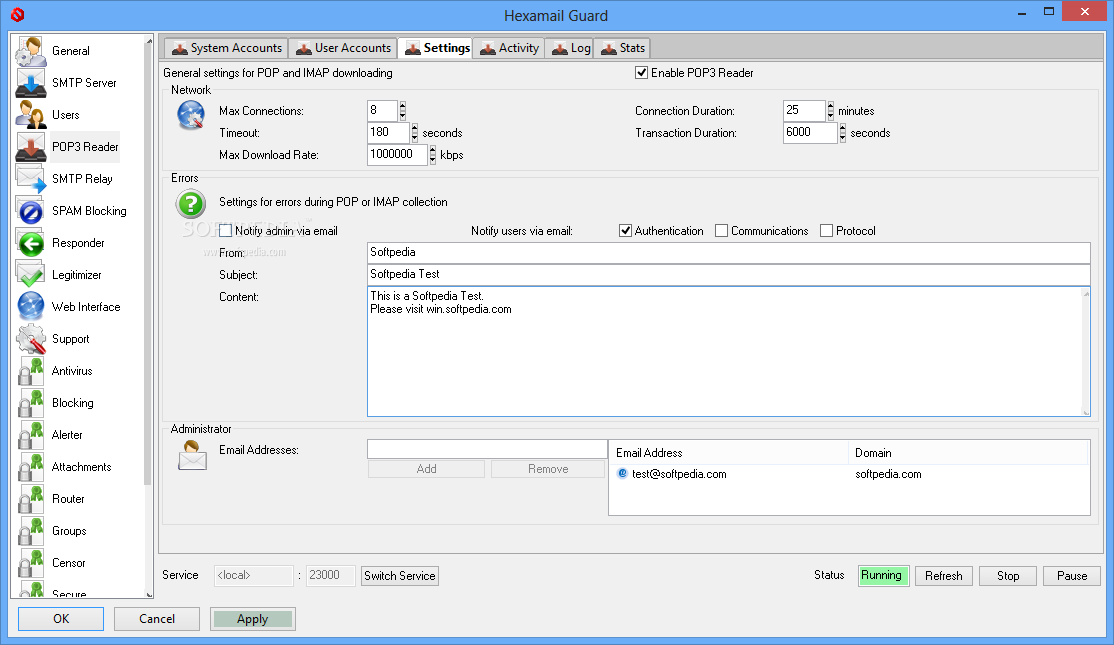The width and height of the screenshot is (1114, 645).
Task: Toggle Enable POP3 Reader checkbox
Action: pos(642,72)
